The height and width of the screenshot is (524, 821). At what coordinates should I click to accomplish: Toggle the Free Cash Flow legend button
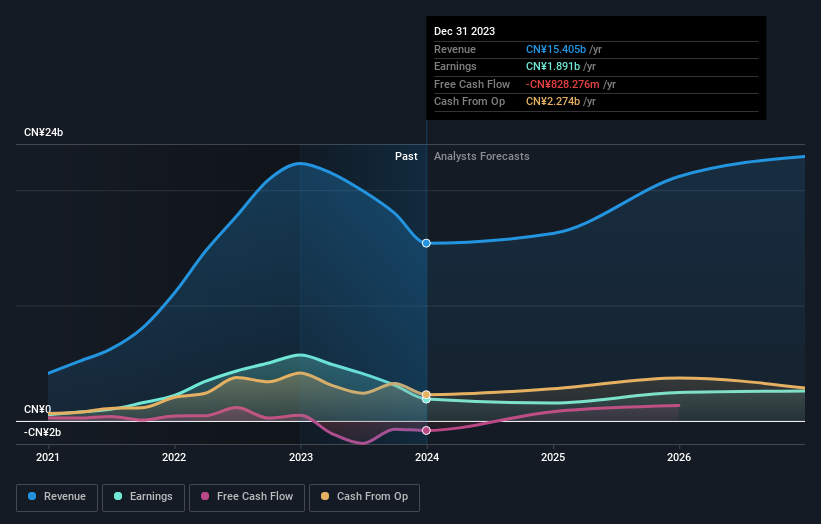pyautogui.click(x=247, y=497)
